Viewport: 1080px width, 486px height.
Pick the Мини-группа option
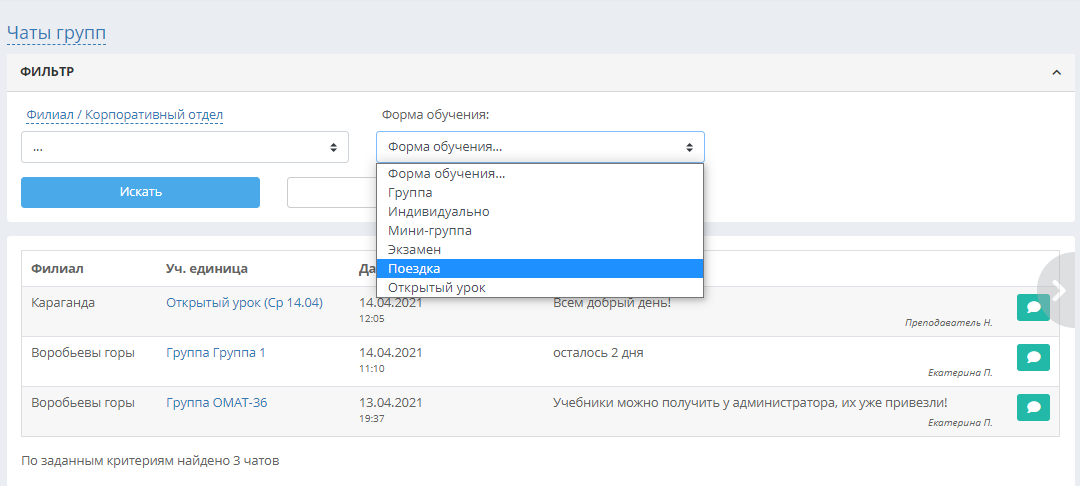click(540, 231)
